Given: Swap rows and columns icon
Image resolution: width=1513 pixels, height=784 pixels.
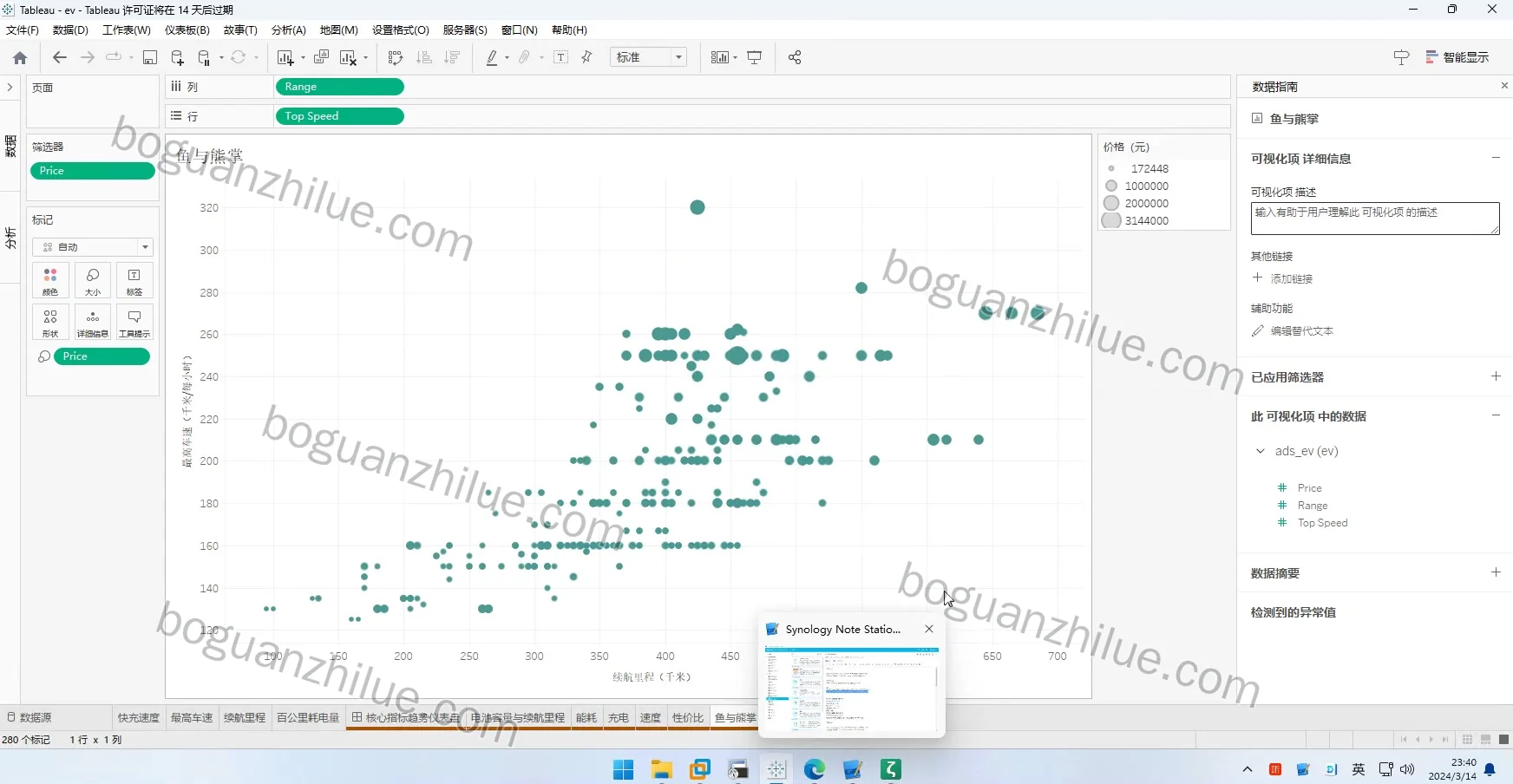Looking at the screenshot, I should (x=396, y=57).
